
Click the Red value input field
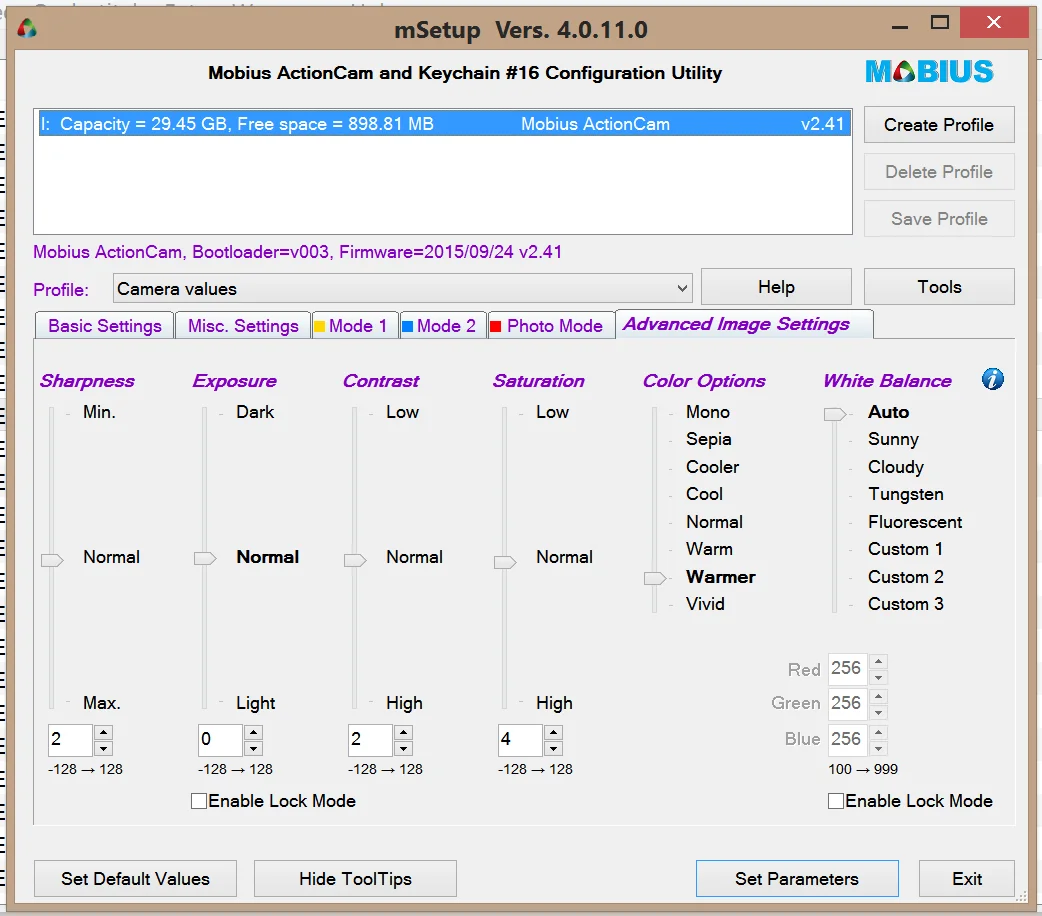point(848,669)
